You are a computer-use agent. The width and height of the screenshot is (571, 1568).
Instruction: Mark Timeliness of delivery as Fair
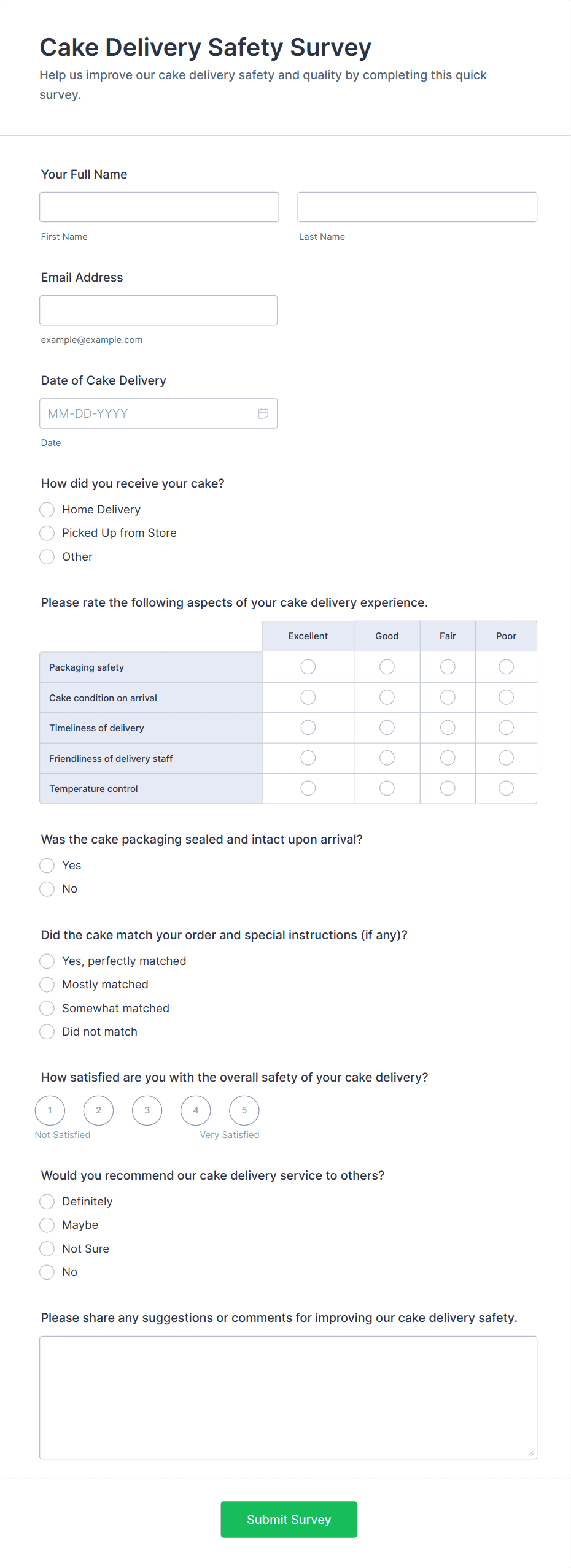click(x=448, y=728)
